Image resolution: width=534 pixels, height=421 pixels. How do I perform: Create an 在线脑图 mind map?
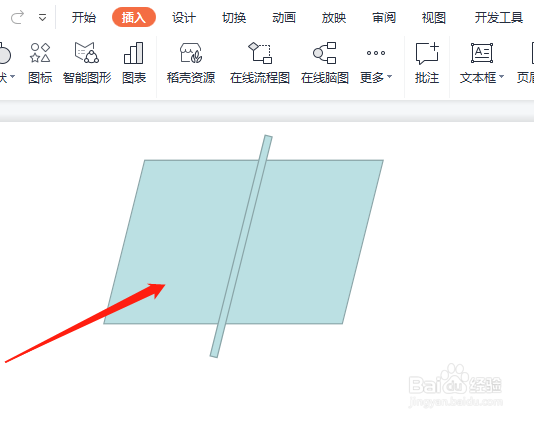point(325,63)
